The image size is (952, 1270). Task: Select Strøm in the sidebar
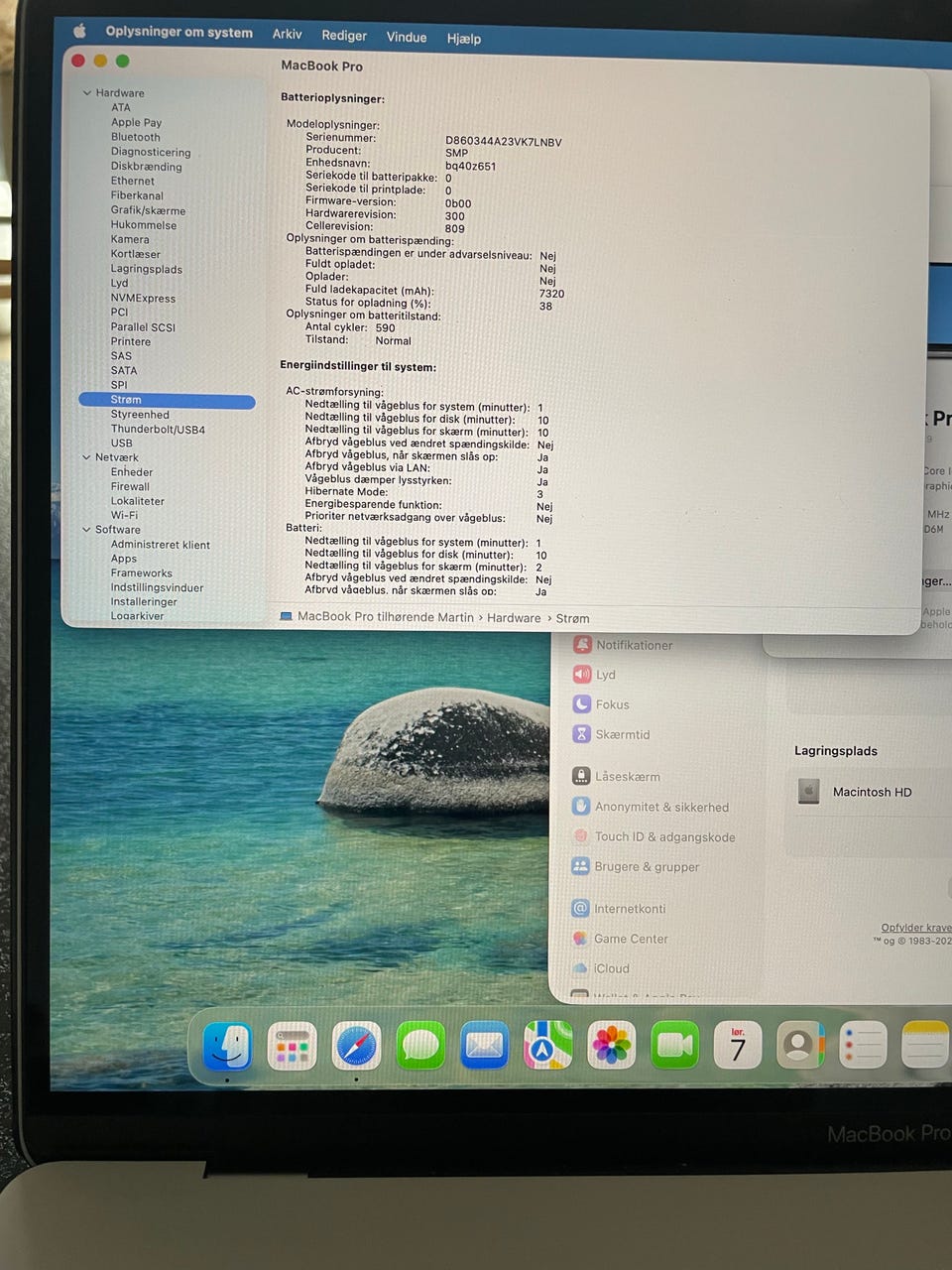click(x=167, y=400)
